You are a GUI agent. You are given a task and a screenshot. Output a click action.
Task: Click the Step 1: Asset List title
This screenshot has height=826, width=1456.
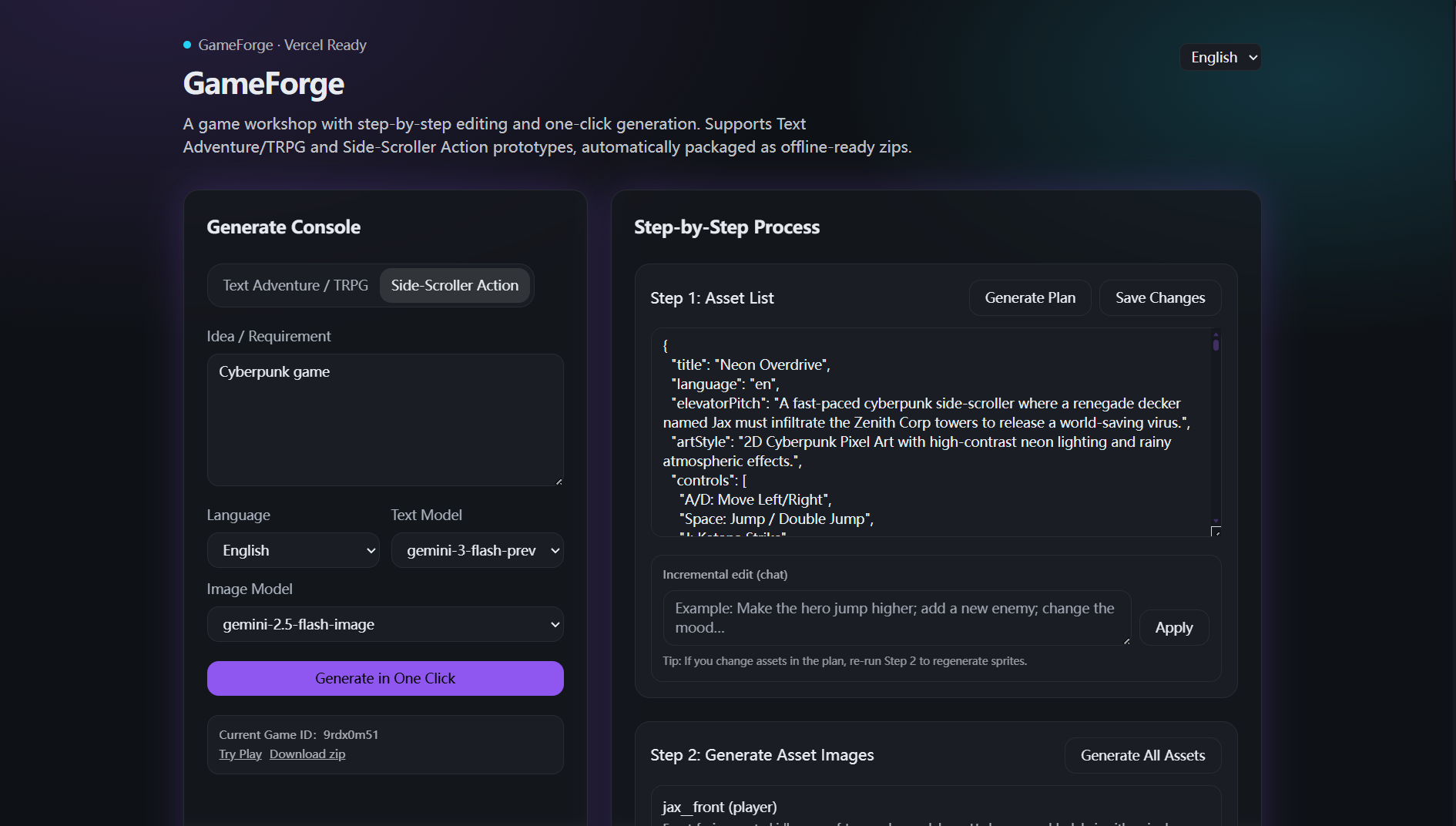coord(712,297)
